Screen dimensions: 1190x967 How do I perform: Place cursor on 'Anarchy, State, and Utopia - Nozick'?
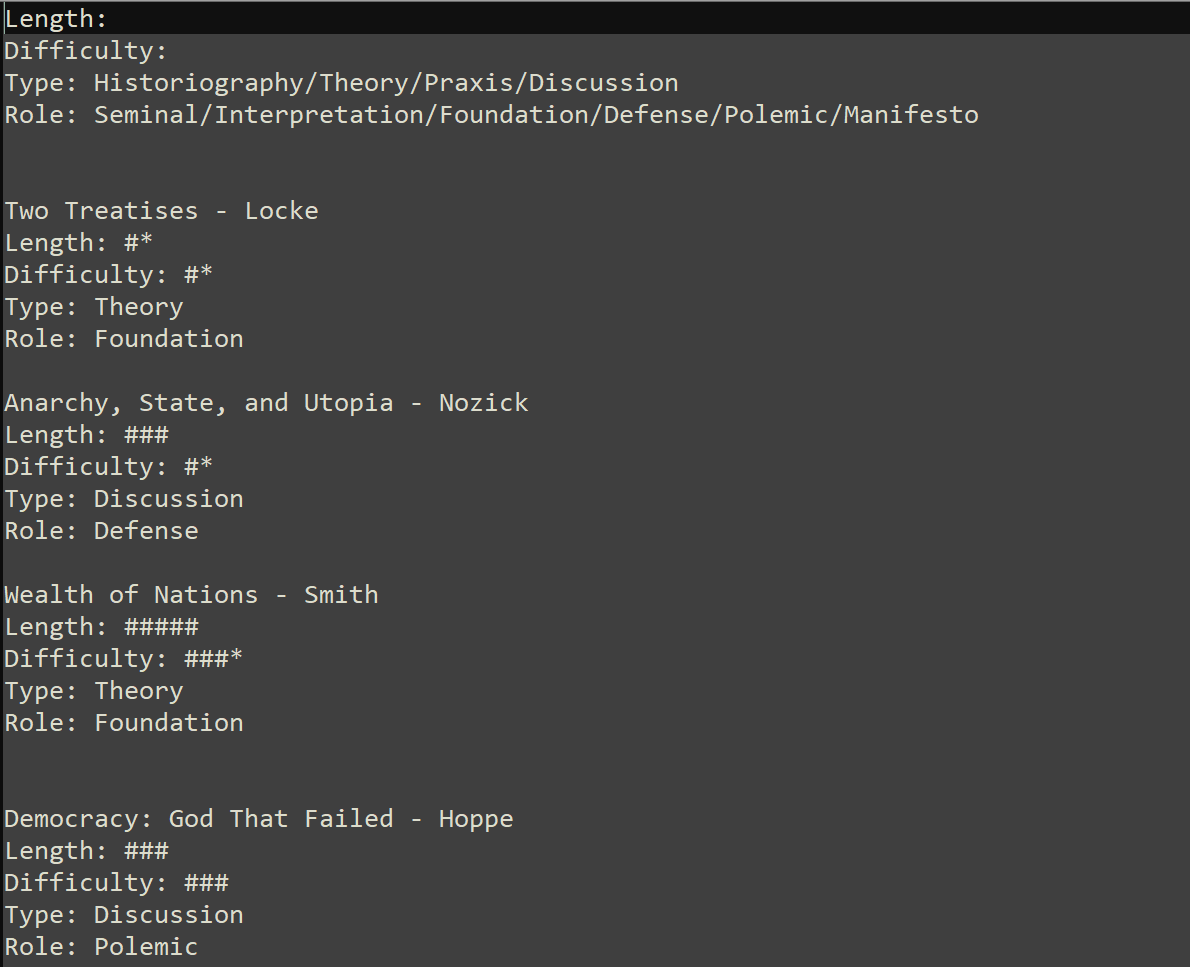[x=266, y=403]
